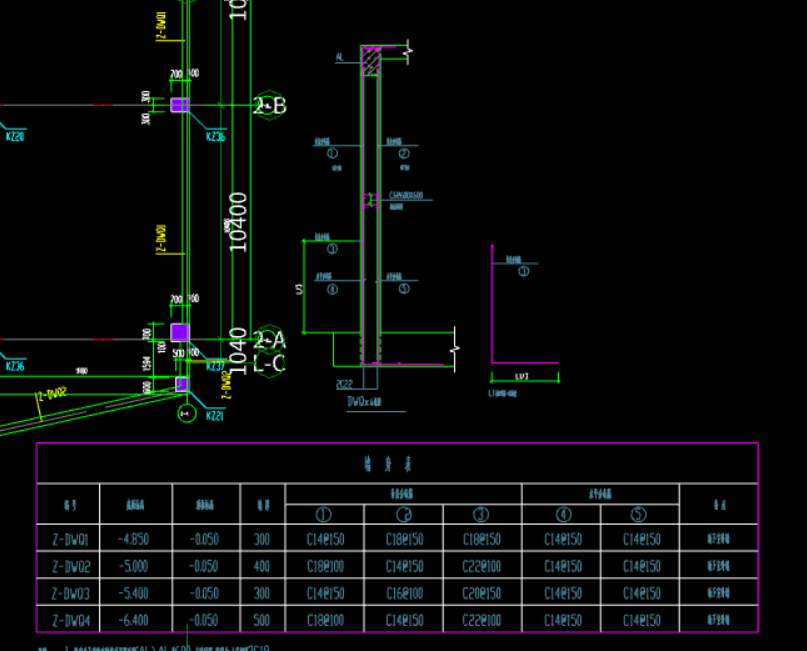Select the KZ36 column label near axis 2-B
The width and height of the screenshot is (807, 651).
point(216,136)
